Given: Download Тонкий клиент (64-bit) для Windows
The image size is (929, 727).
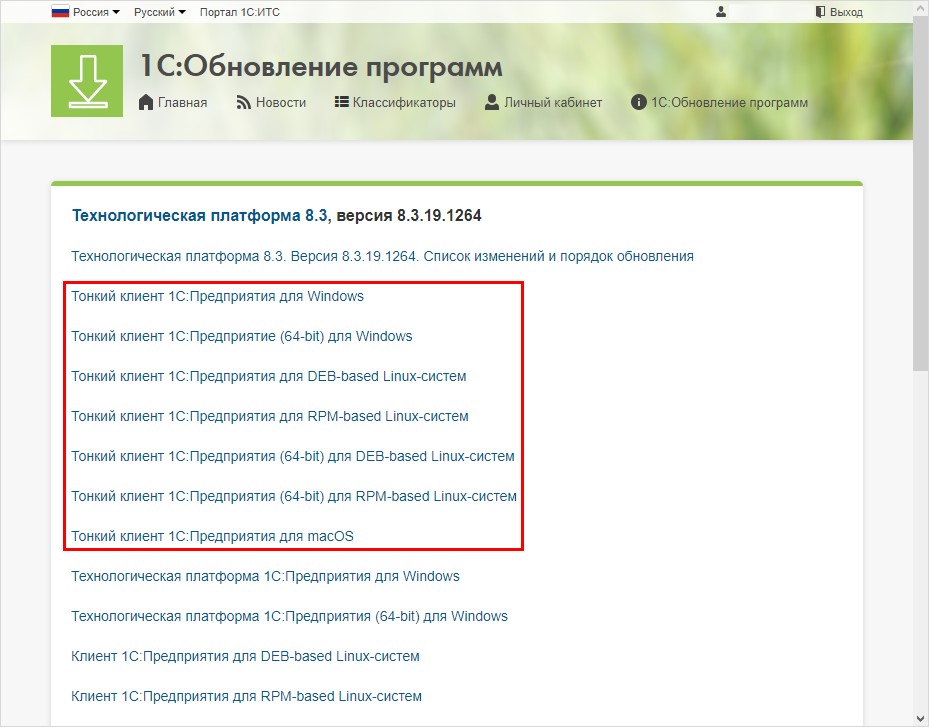Looking at the screenshot, I should point(242,336).
